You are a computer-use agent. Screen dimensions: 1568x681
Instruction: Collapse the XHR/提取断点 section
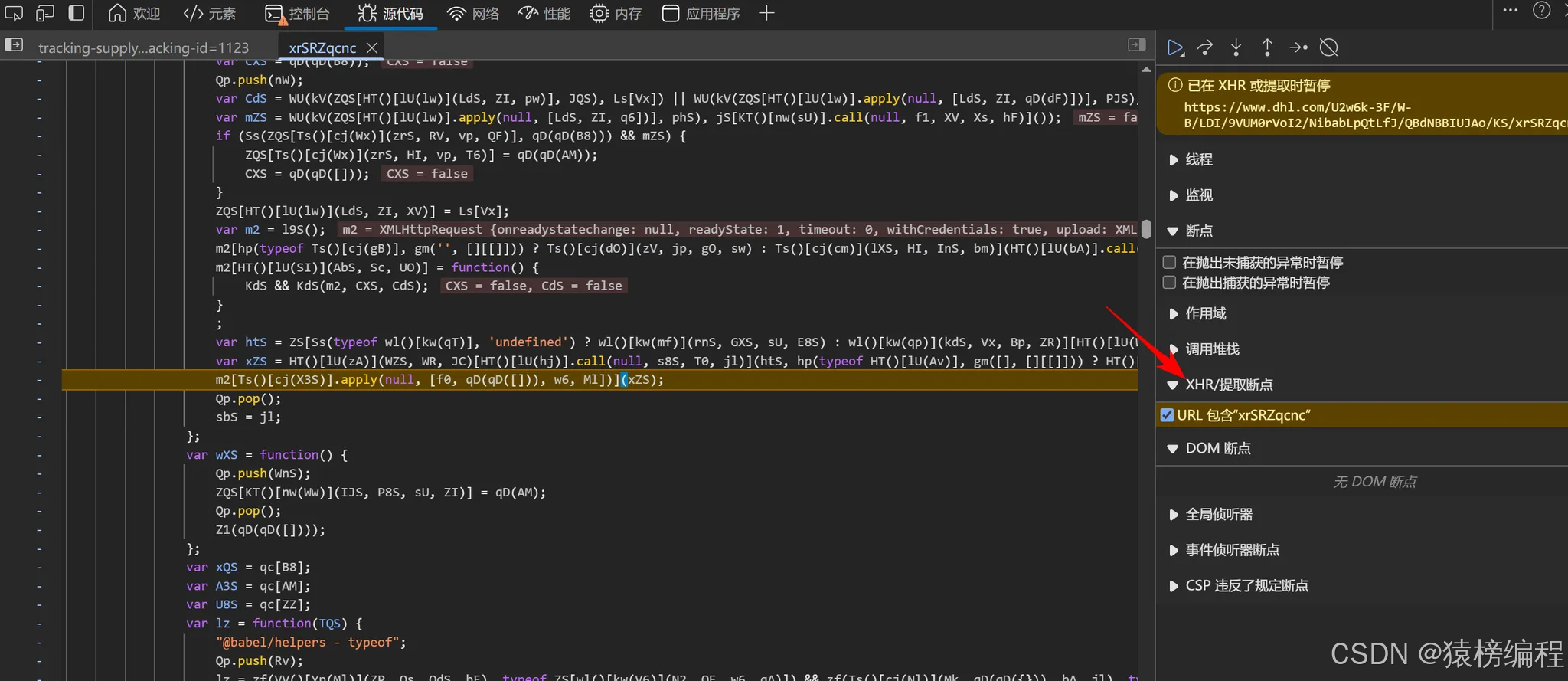1229,385
